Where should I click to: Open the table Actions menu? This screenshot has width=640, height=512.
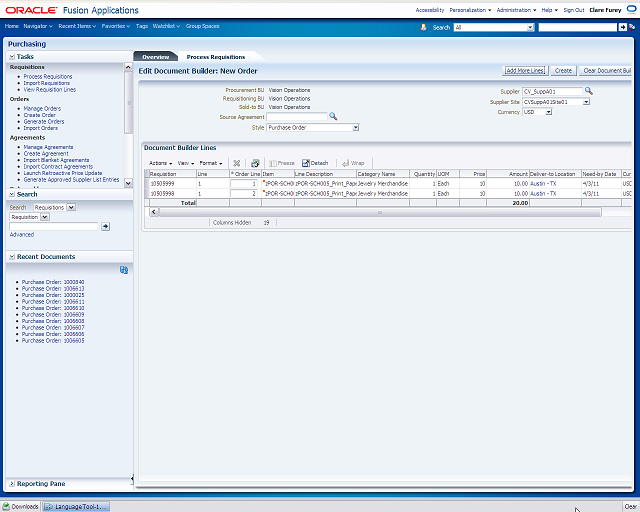click(x=160, y=163)
